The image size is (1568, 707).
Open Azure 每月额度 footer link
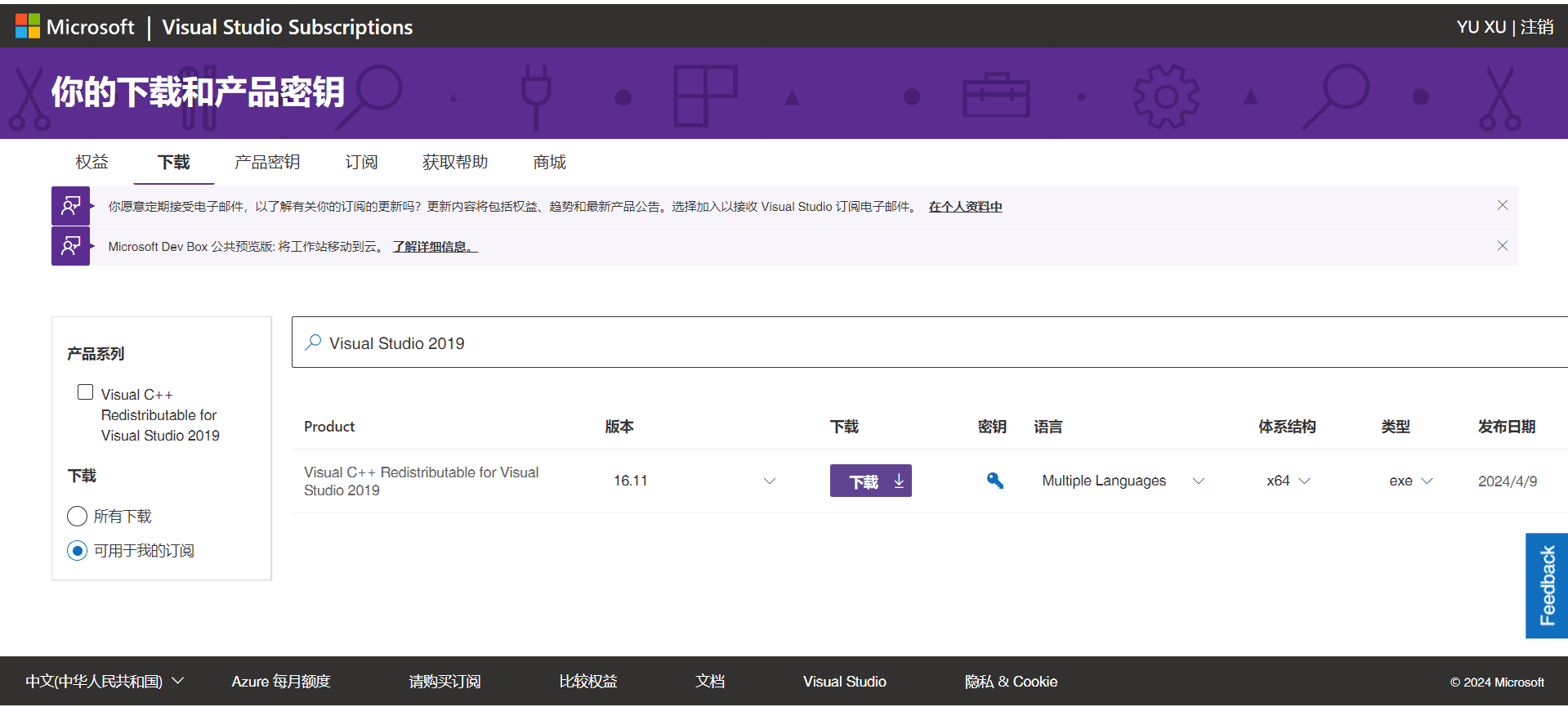pyautogui.click(x=281, y=681)
